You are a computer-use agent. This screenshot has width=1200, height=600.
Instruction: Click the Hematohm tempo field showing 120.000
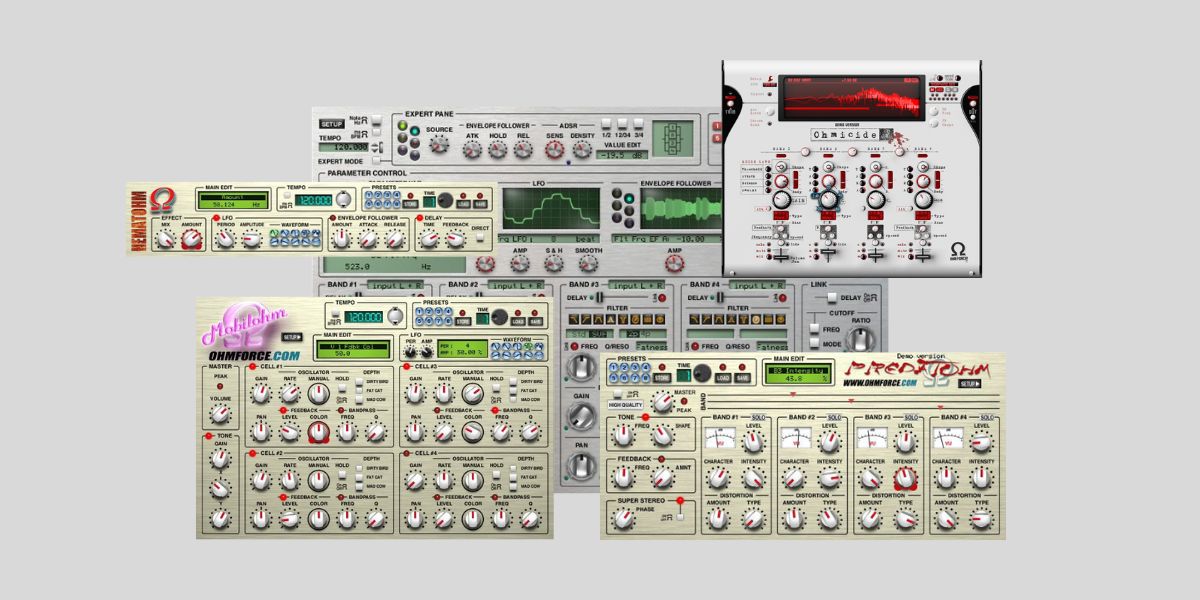(x=313, y=200)
